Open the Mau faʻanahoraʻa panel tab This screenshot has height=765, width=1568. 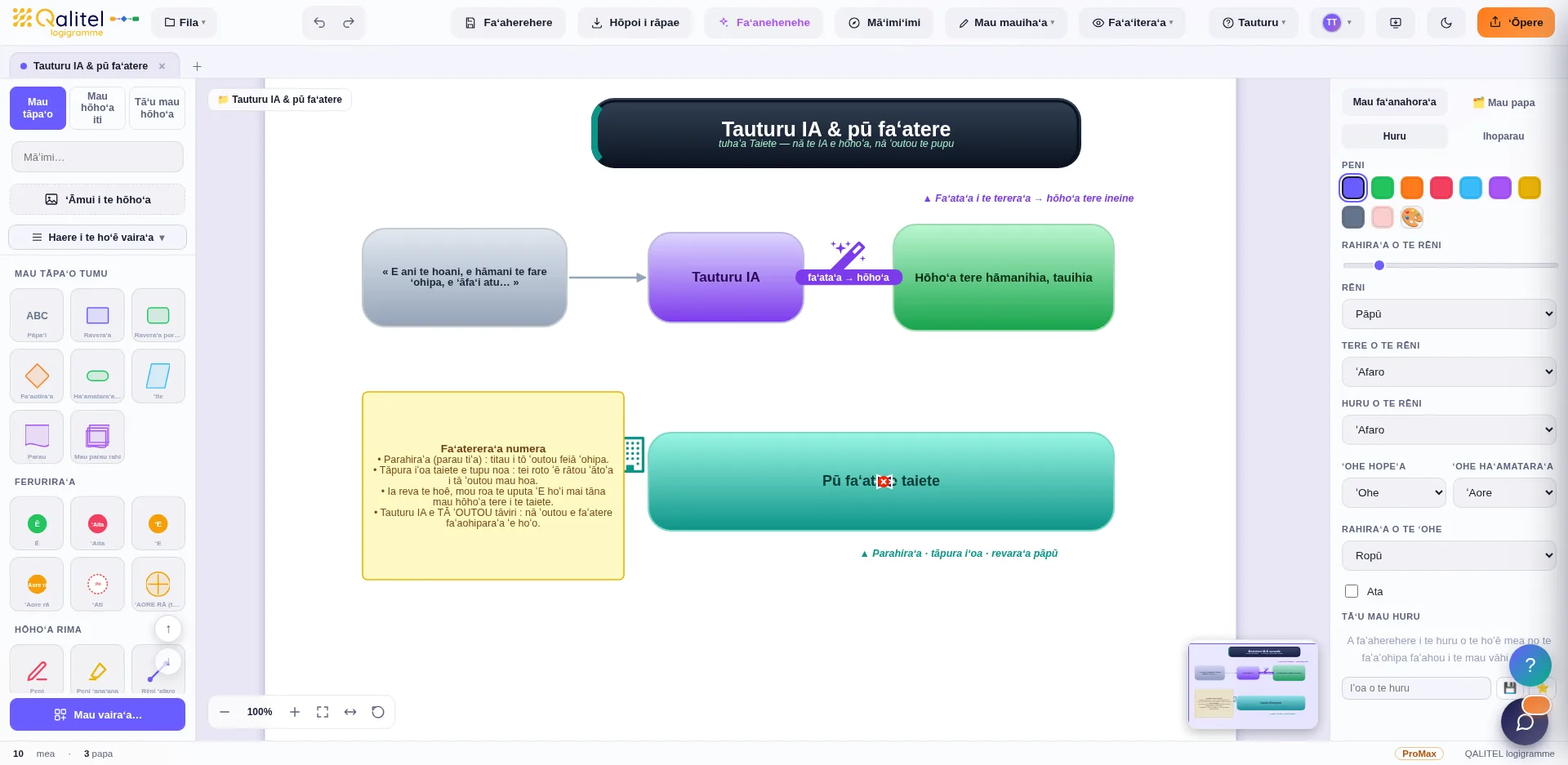tap(1394, 102)
